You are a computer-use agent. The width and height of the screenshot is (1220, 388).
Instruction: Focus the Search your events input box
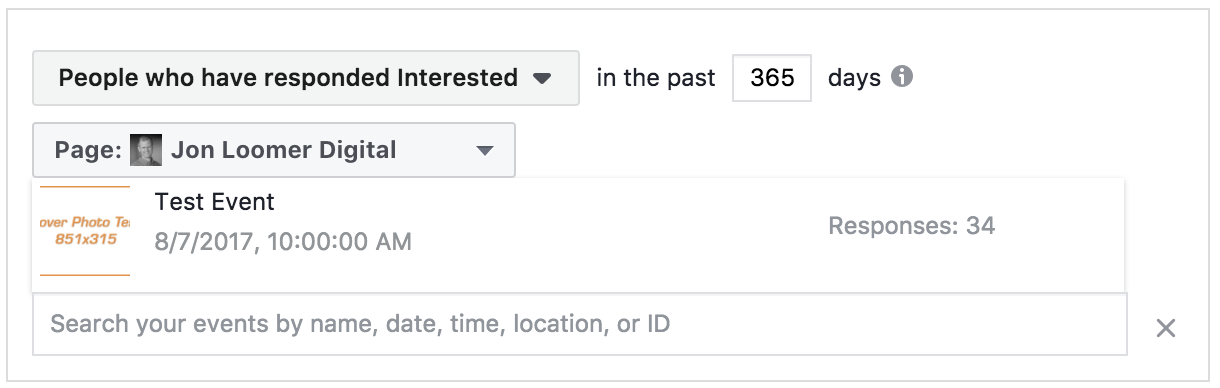[580, 324]
